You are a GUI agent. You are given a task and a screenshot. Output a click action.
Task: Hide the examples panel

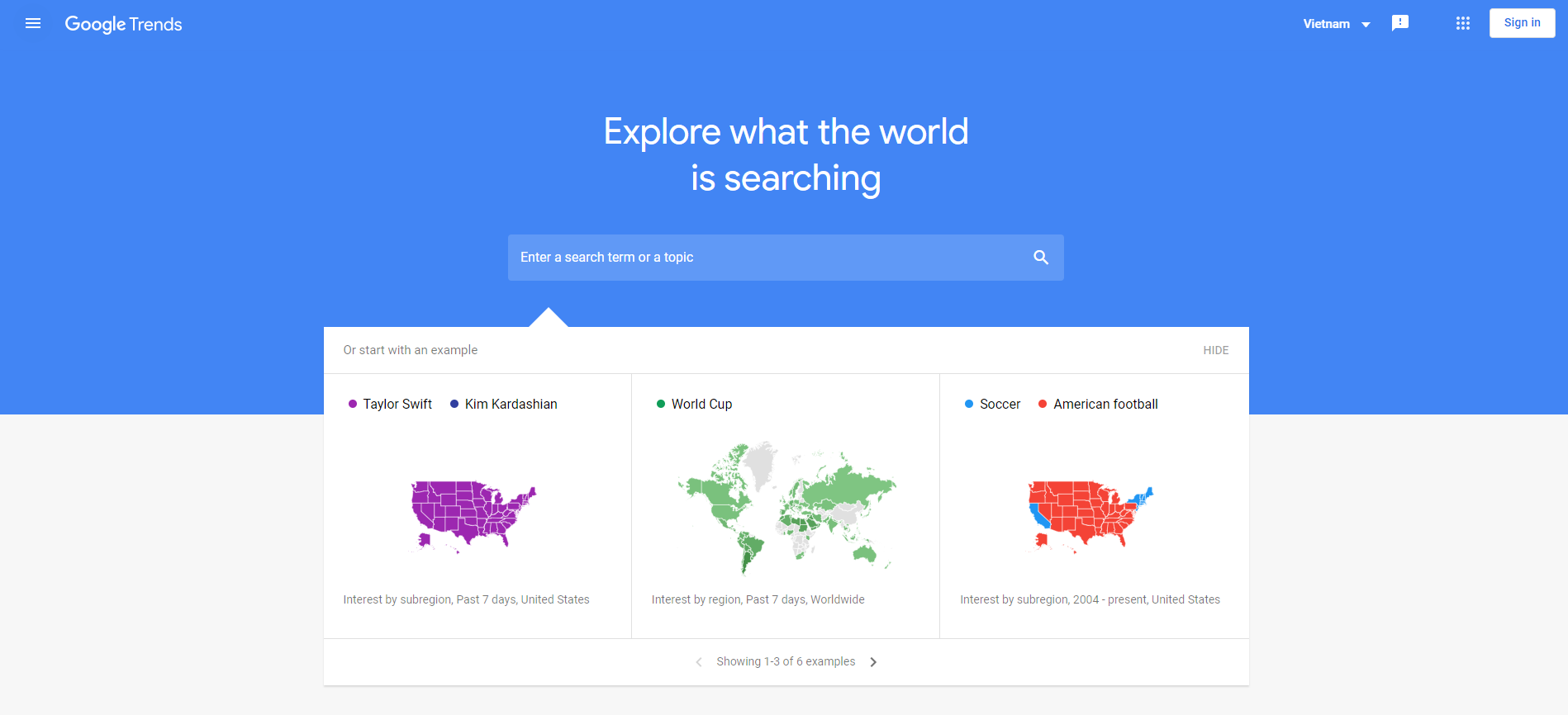coord(1215,350)
